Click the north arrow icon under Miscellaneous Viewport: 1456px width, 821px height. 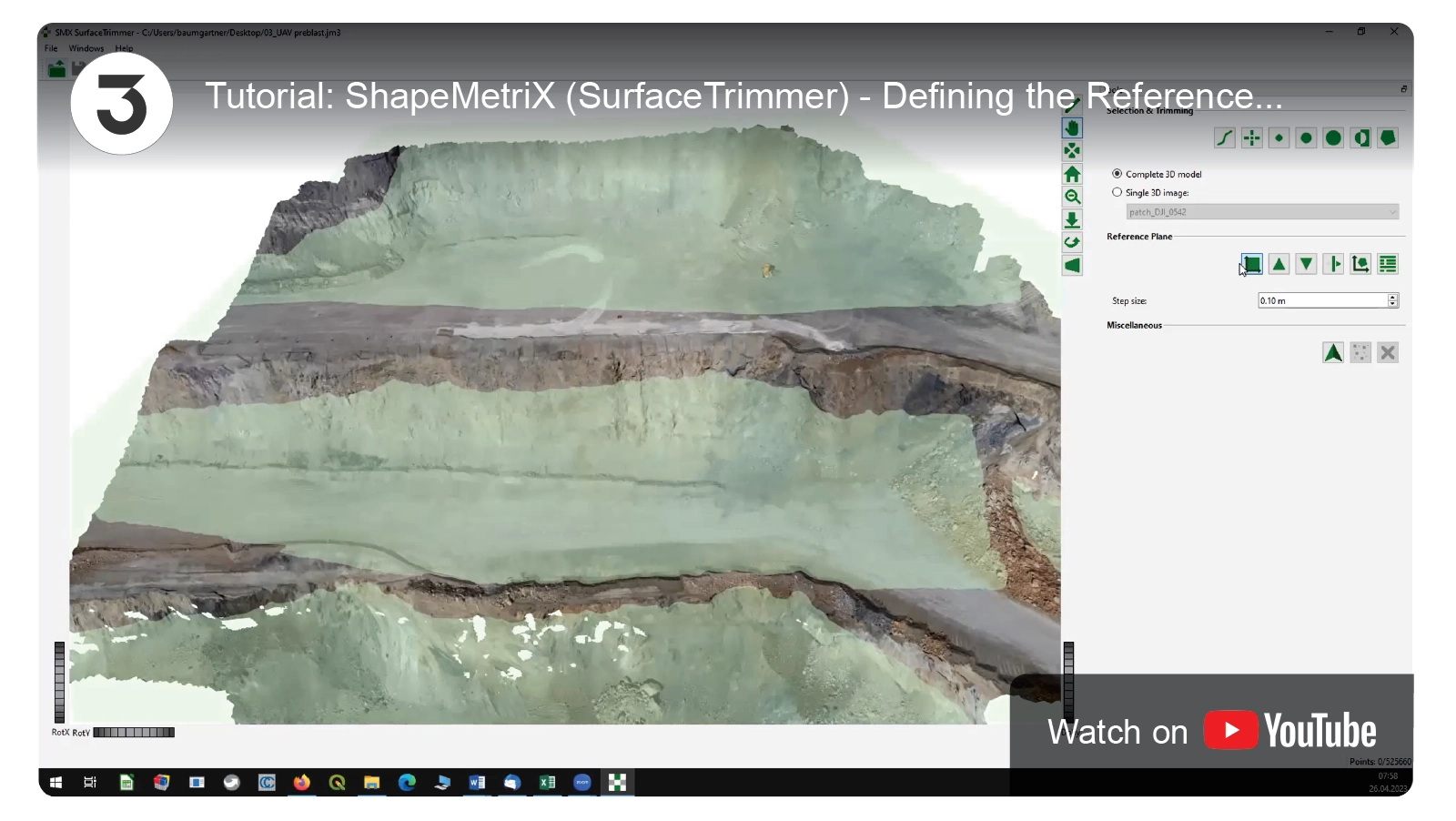tap(1333, 352)
